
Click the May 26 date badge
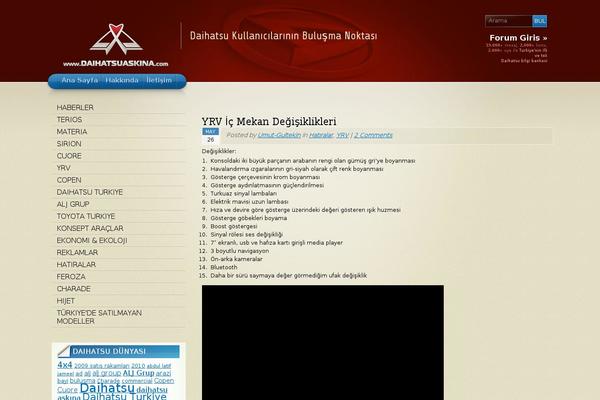(x=210, y=136)
